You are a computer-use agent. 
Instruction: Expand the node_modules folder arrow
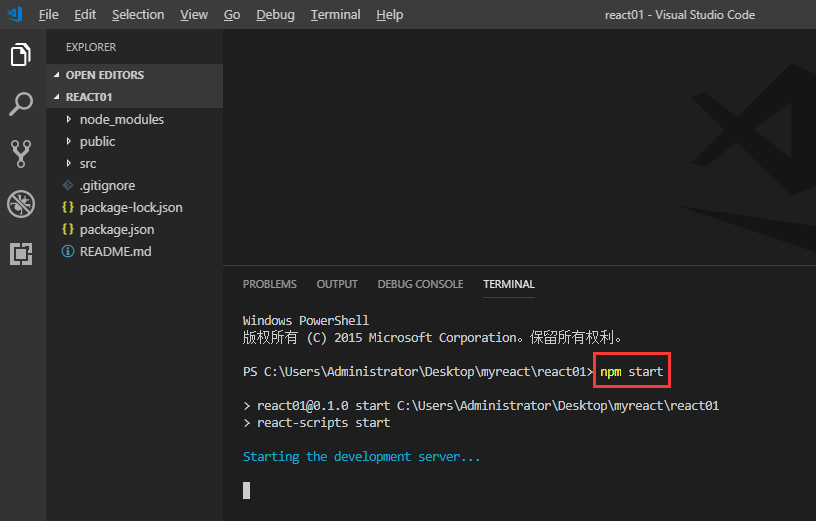pos(69,119)
